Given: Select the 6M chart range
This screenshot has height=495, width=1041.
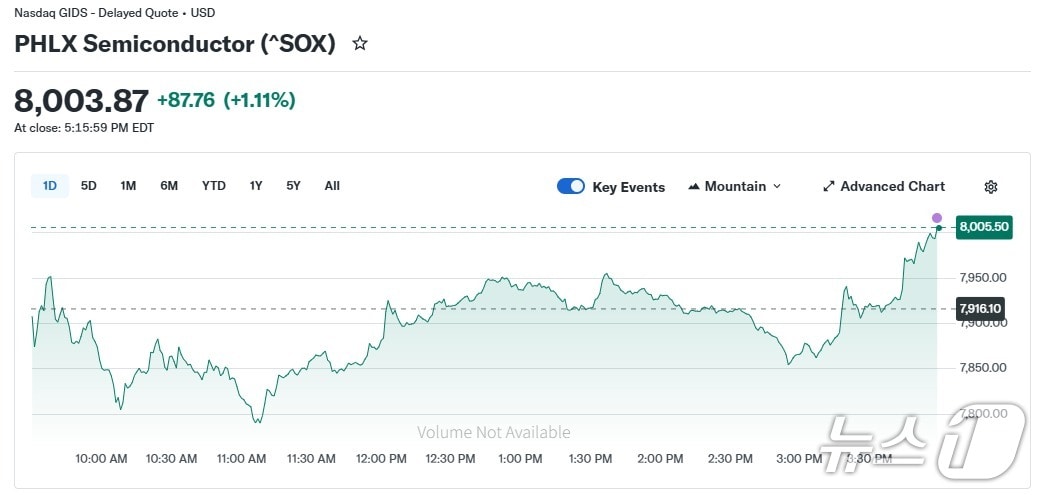Looking at the screenshot, I should pyautogui.click(x=169, y=186).
